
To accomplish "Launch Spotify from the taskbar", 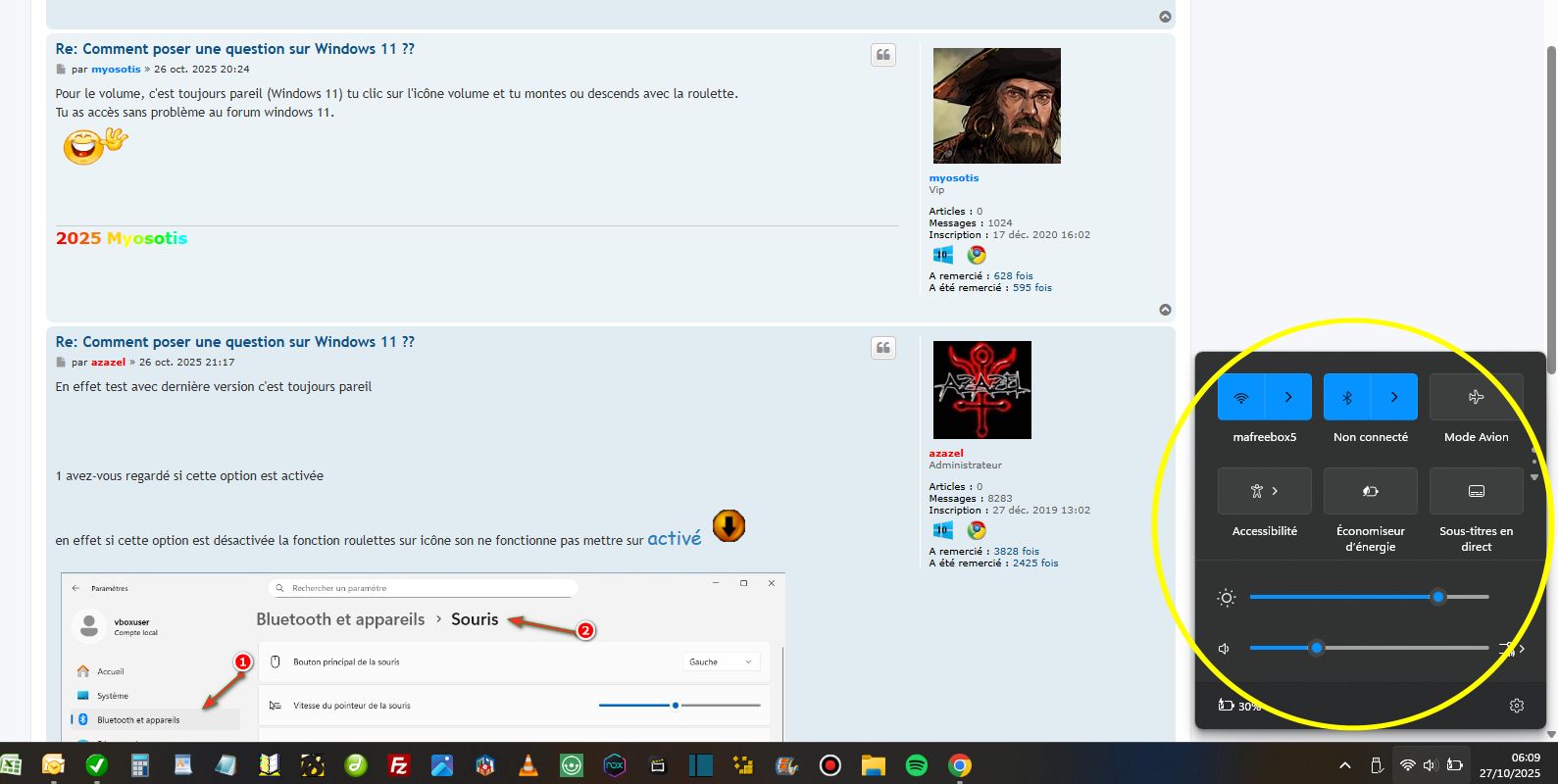I will pos(917,765).
